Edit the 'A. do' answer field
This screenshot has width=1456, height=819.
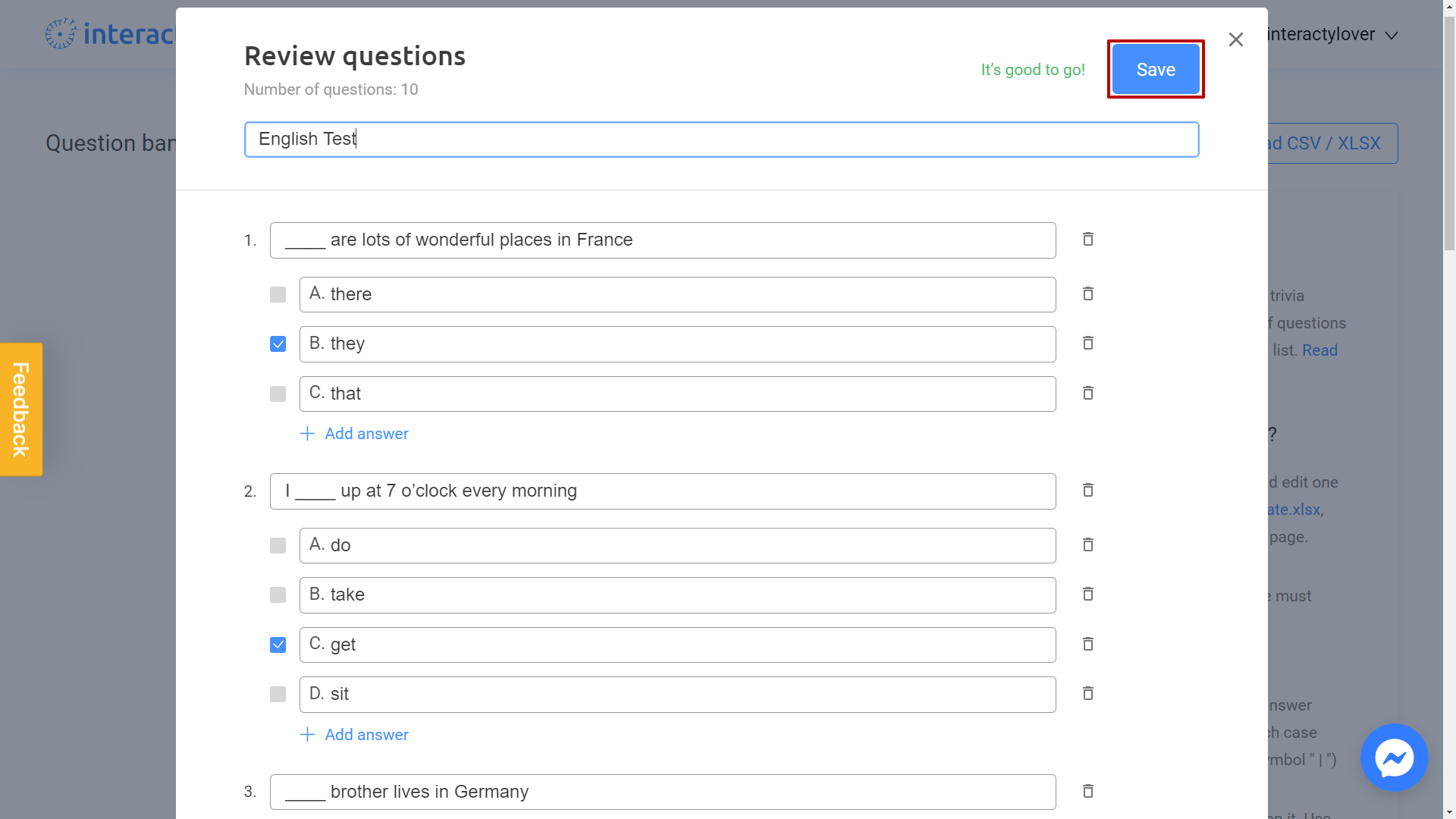677,546
